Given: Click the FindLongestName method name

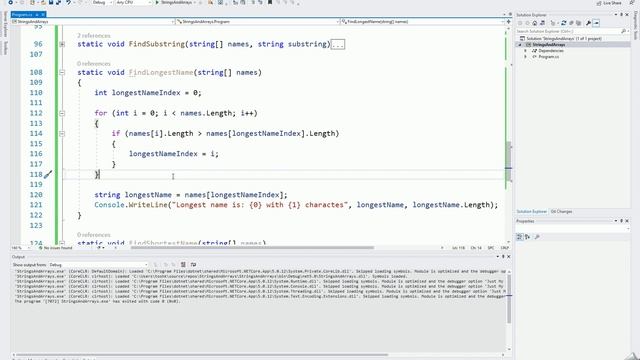Looking at the screenshot, I should point(161,72).
